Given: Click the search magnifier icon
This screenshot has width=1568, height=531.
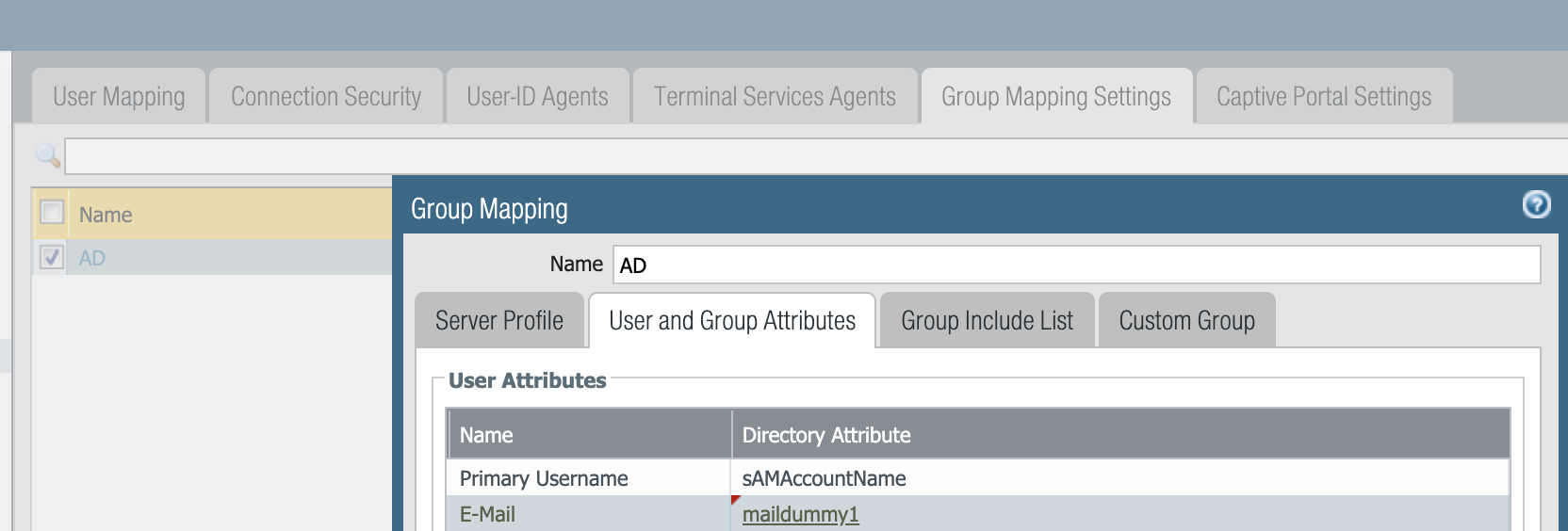Looking at the screenshot, I should (x=48, y=155).
